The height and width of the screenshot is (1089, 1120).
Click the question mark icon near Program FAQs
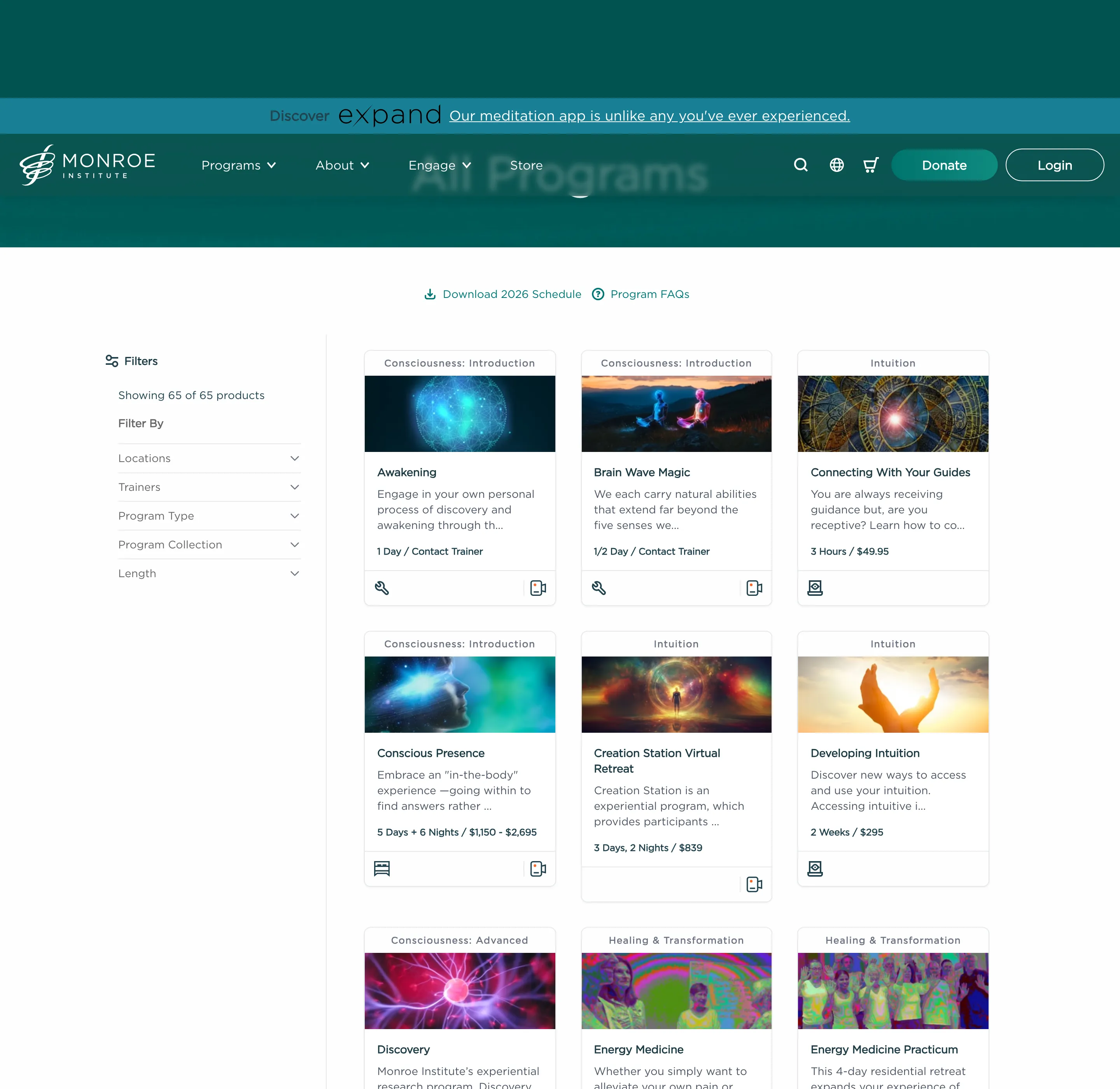(598, 293)
